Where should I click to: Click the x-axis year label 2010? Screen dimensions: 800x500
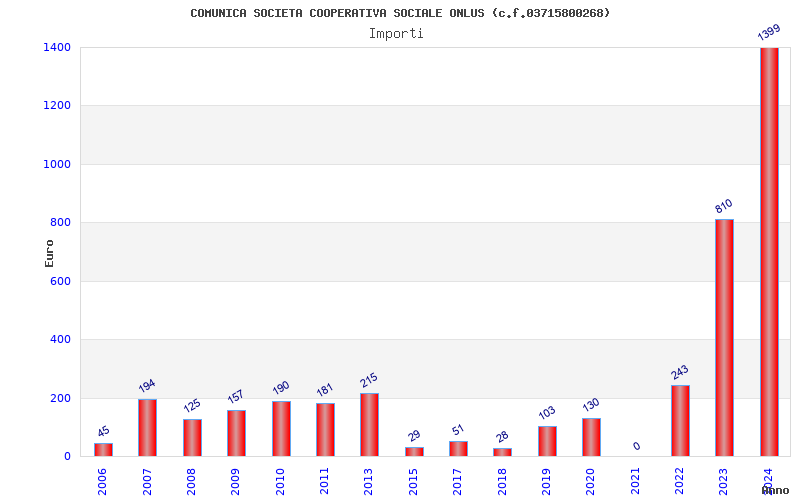[x=280, y=482]
